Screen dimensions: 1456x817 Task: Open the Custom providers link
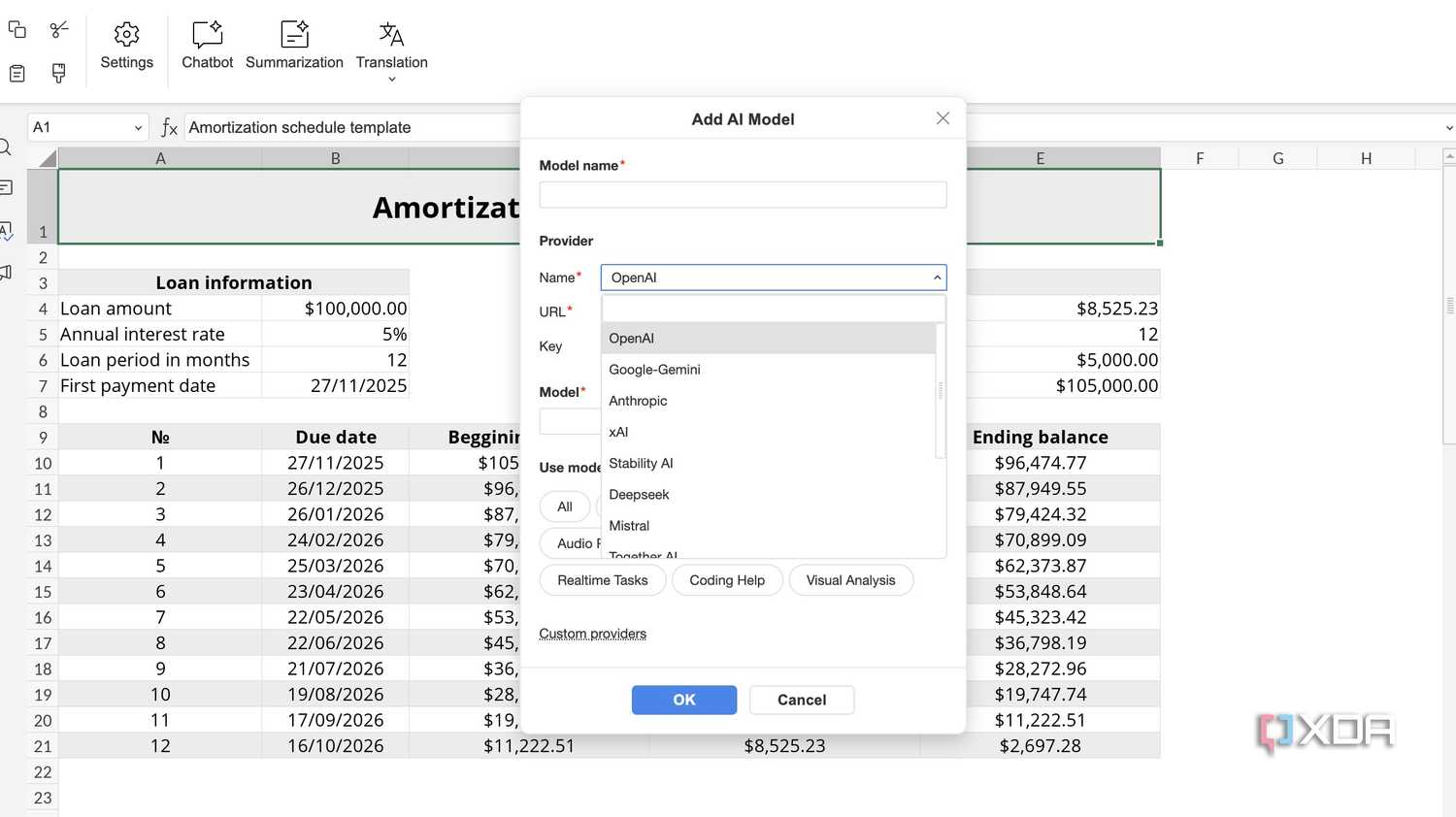pos(593,634)
